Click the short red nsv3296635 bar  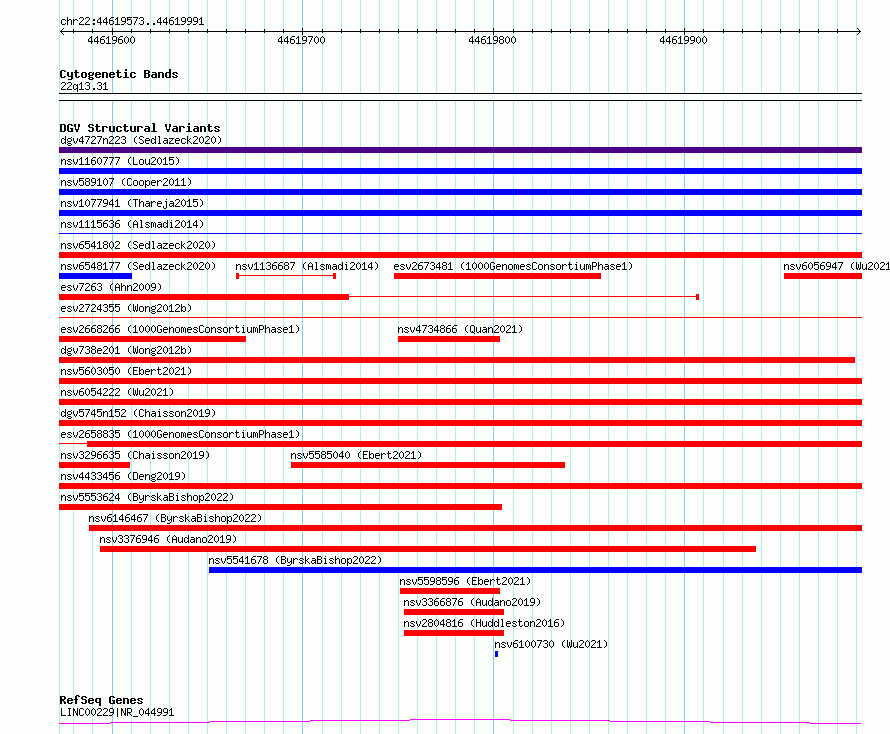(x=94, y=465)
